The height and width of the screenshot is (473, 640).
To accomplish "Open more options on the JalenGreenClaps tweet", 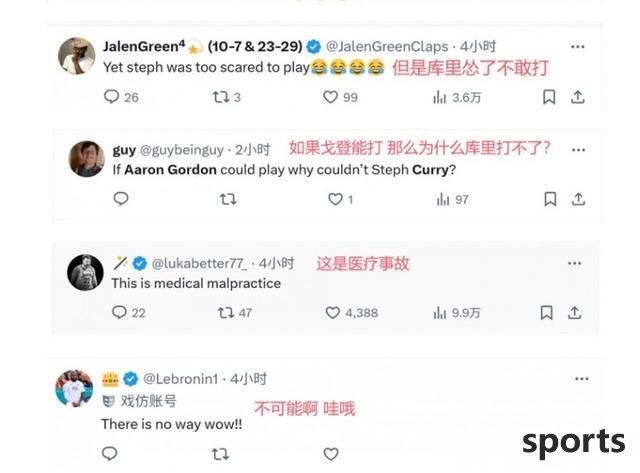I will point(578,47).
